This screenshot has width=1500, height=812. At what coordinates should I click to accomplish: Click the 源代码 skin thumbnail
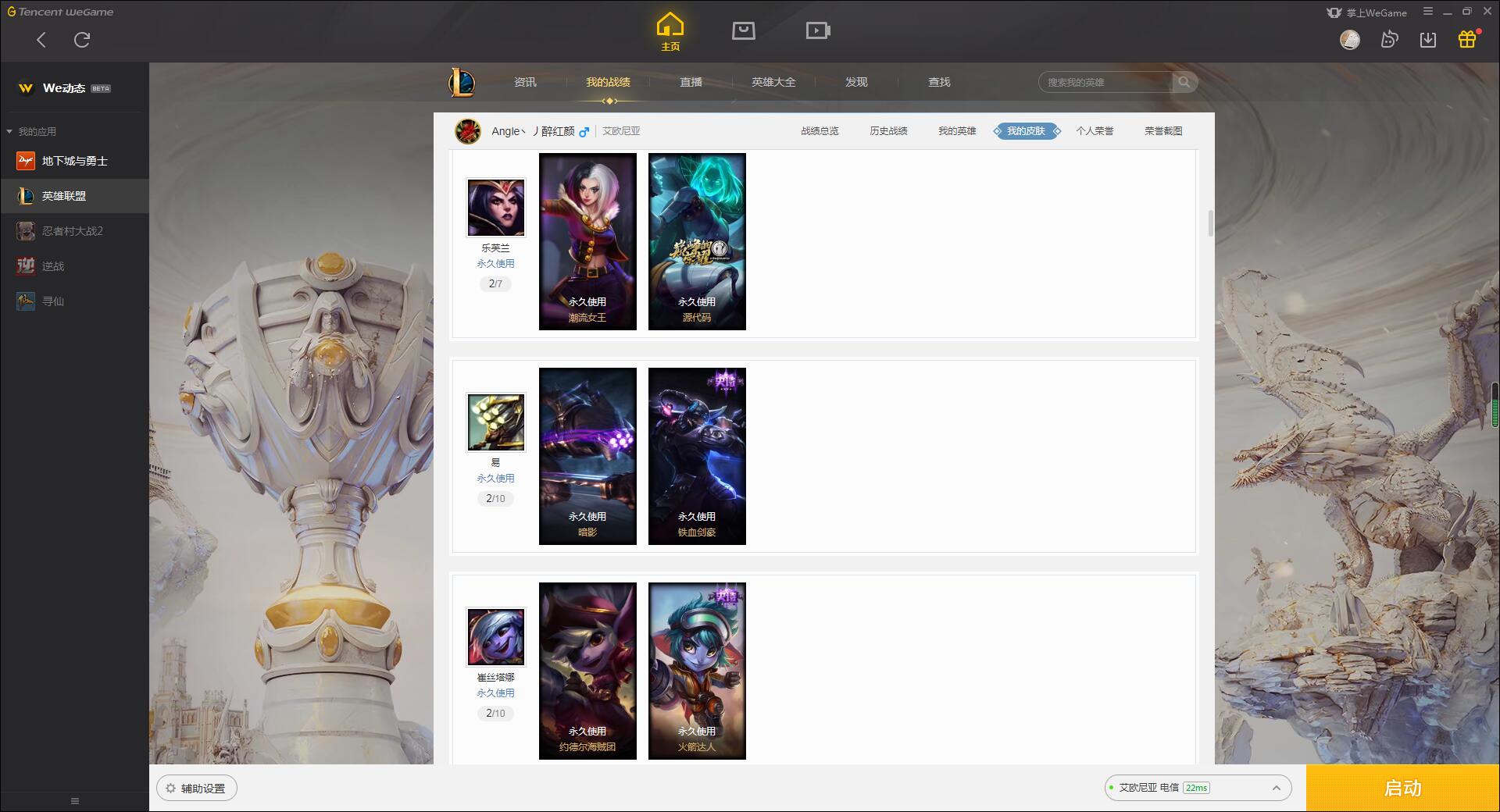click(x=697, y=241)
